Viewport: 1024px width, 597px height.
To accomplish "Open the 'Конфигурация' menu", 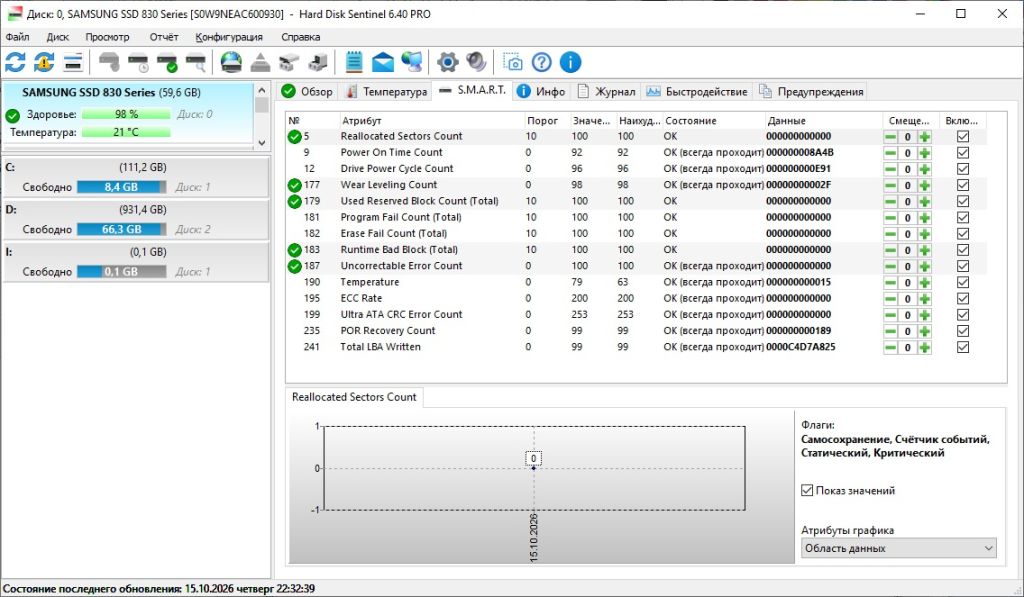I will (229, 37).
